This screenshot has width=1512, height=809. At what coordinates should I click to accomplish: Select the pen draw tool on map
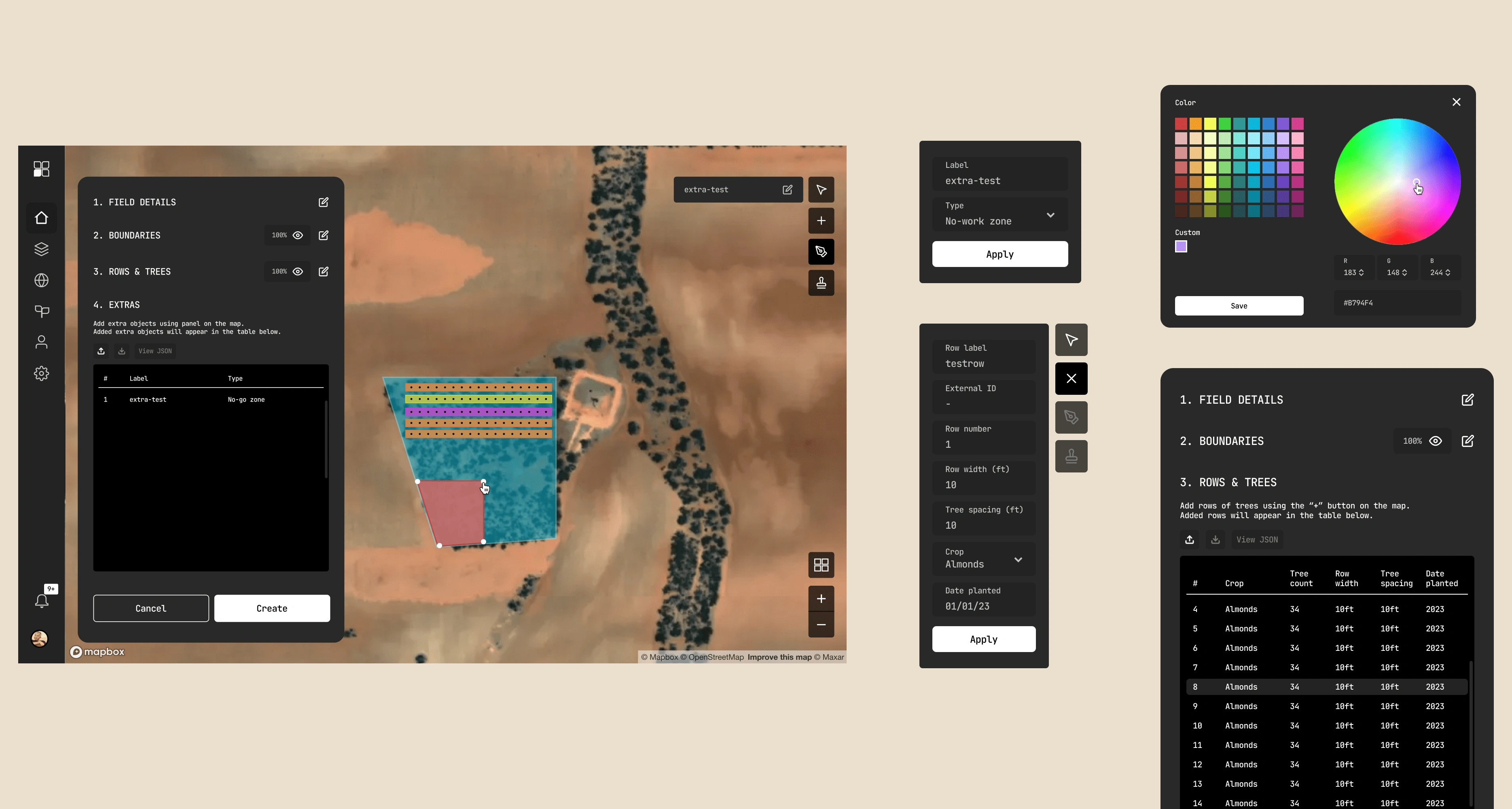[821, 251]
